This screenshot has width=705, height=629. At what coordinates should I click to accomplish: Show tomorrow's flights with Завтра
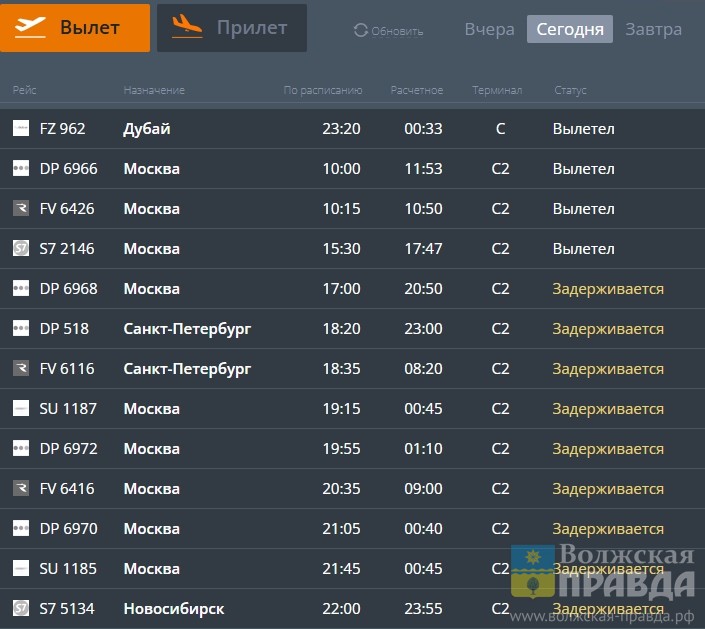[x=654, y=29]
